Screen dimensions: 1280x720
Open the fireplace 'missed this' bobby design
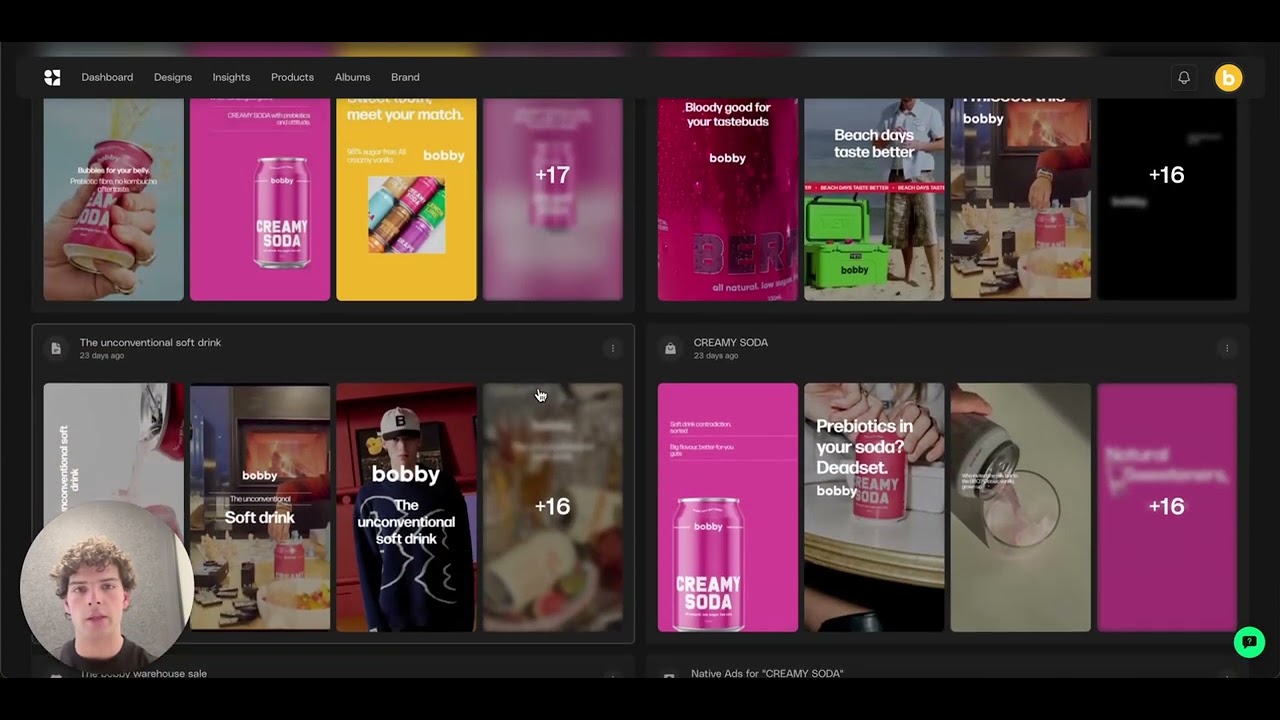[1021, 199]
